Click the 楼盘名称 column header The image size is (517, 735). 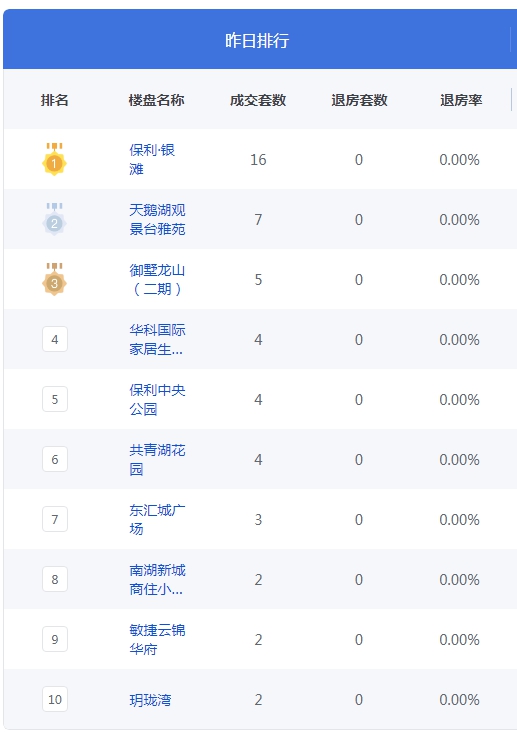(x=157, y=100)
